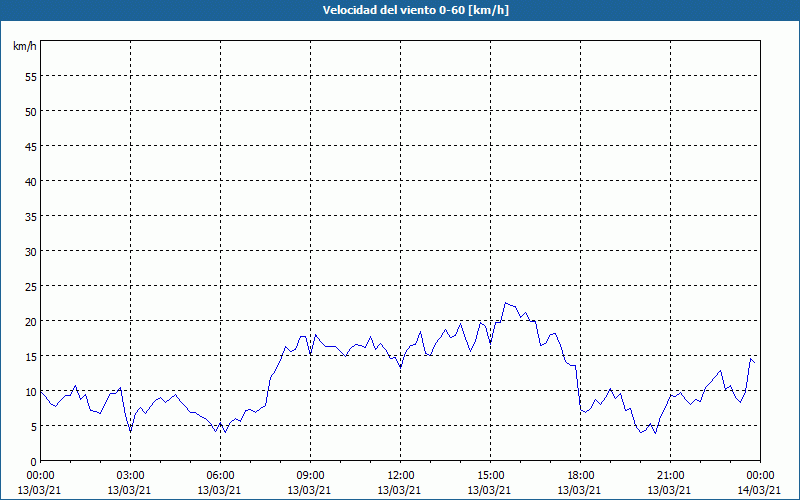800x500 pixels.
Task: Click the y-axis value '30'
Action: (x=31, y=252)
